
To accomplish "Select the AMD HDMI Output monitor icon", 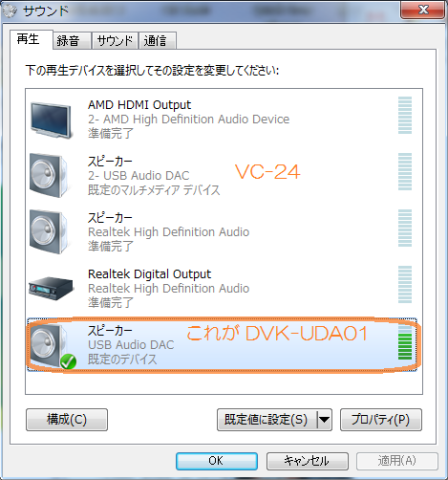I will [x=51, y=120].
